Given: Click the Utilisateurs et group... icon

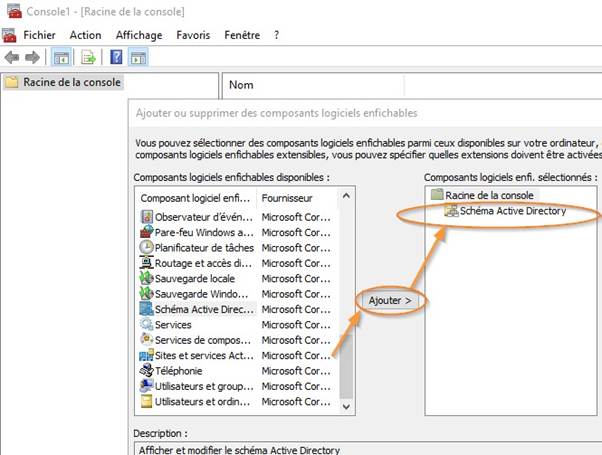Looking at the screenshot, I should pos(147,386).
